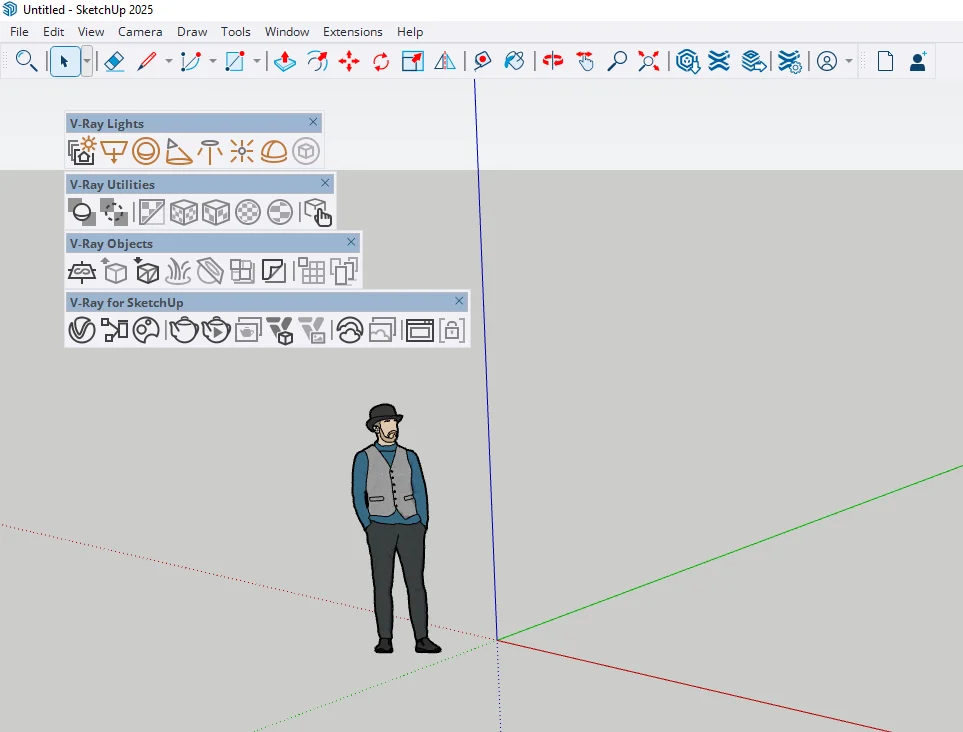This screenshot has height=732, width=963.
Task: Select the man figure in the viewport
Action: pyautogui.click(x=394, y=528)
